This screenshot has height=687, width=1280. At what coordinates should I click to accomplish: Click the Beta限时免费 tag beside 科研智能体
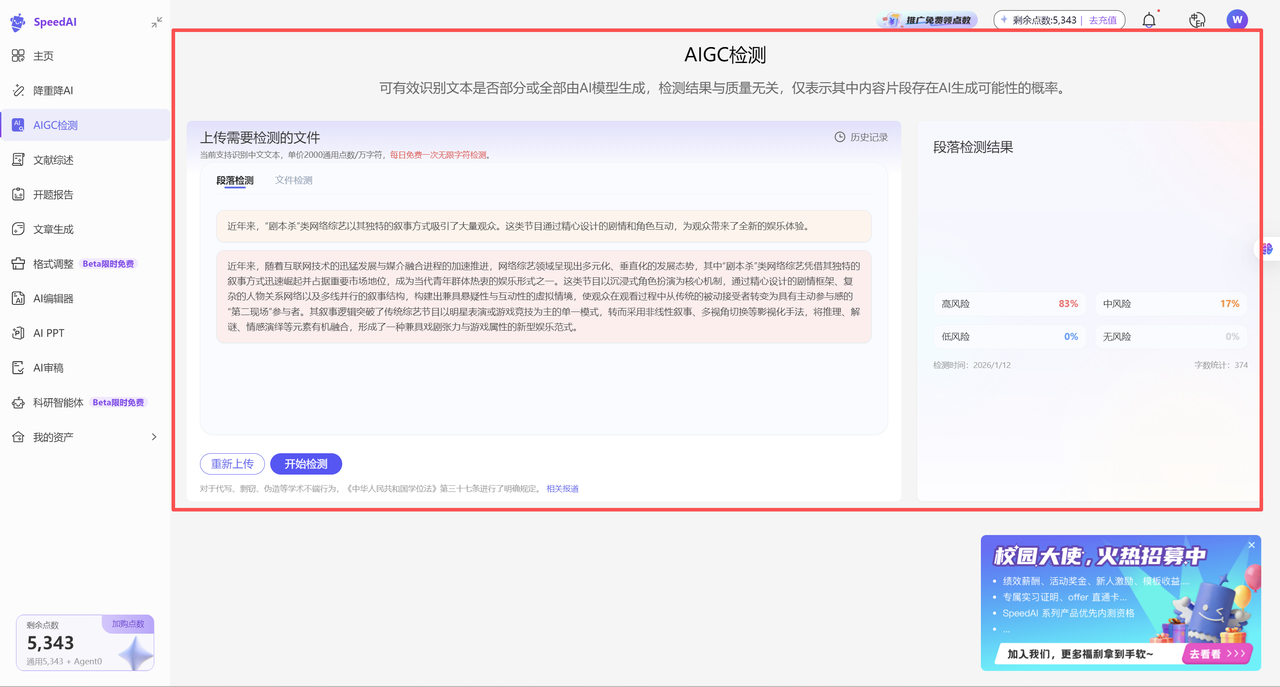[119, 402]
